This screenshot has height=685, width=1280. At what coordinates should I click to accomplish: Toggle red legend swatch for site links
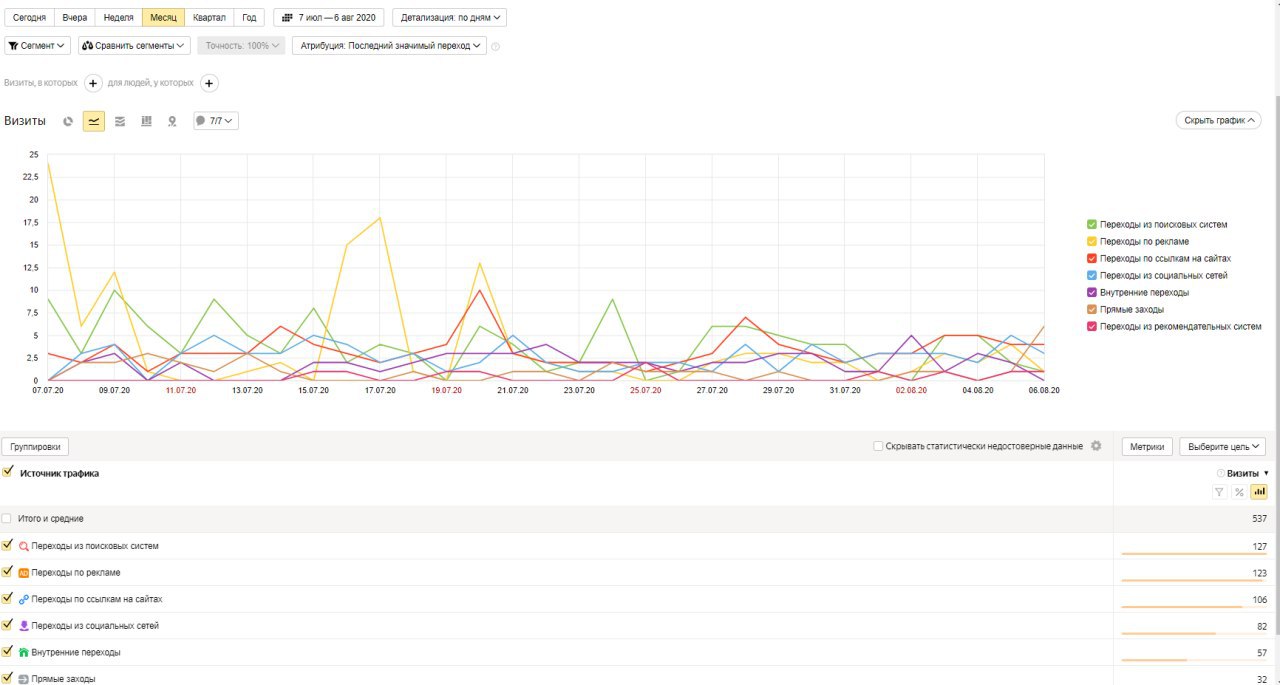coord(1092,258)
